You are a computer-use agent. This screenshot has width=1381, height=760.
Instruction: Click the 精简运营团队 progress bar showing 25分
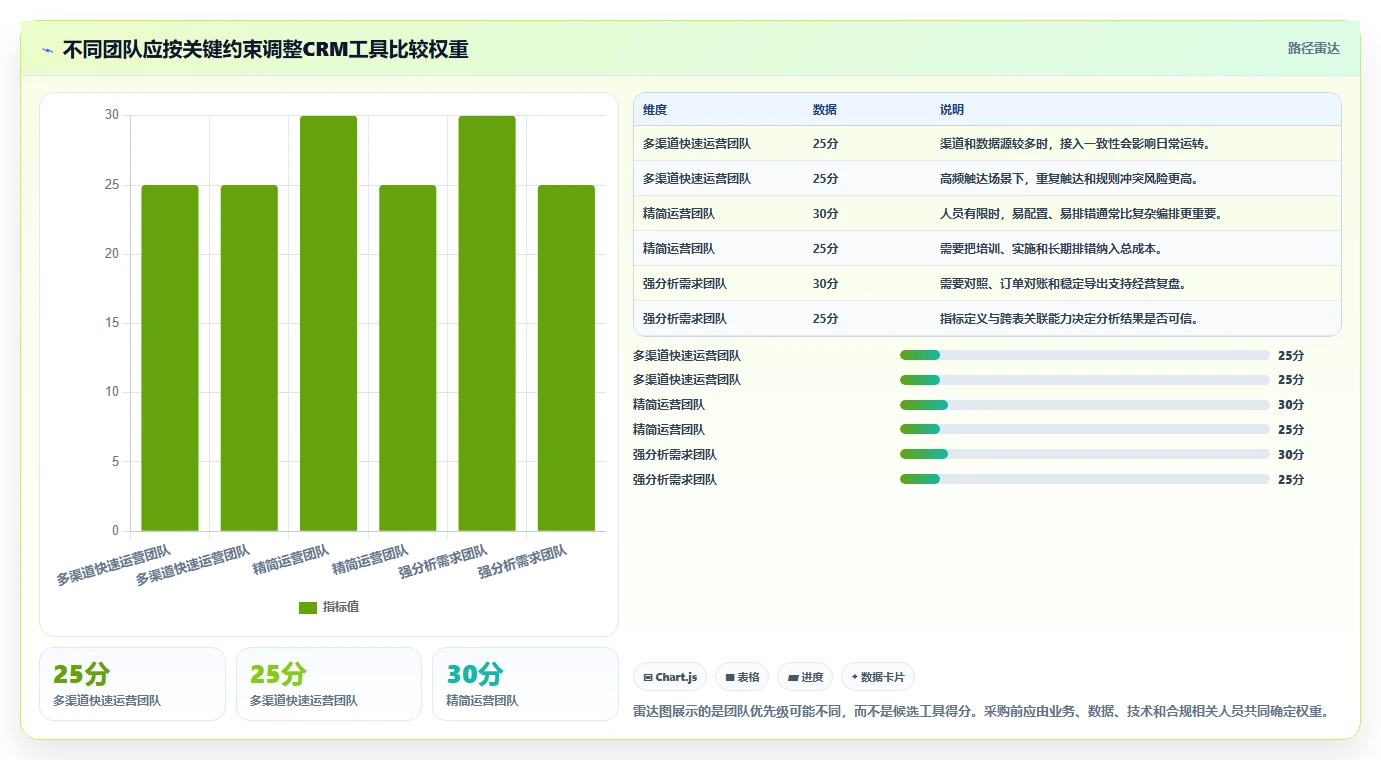coord(1085,429)
